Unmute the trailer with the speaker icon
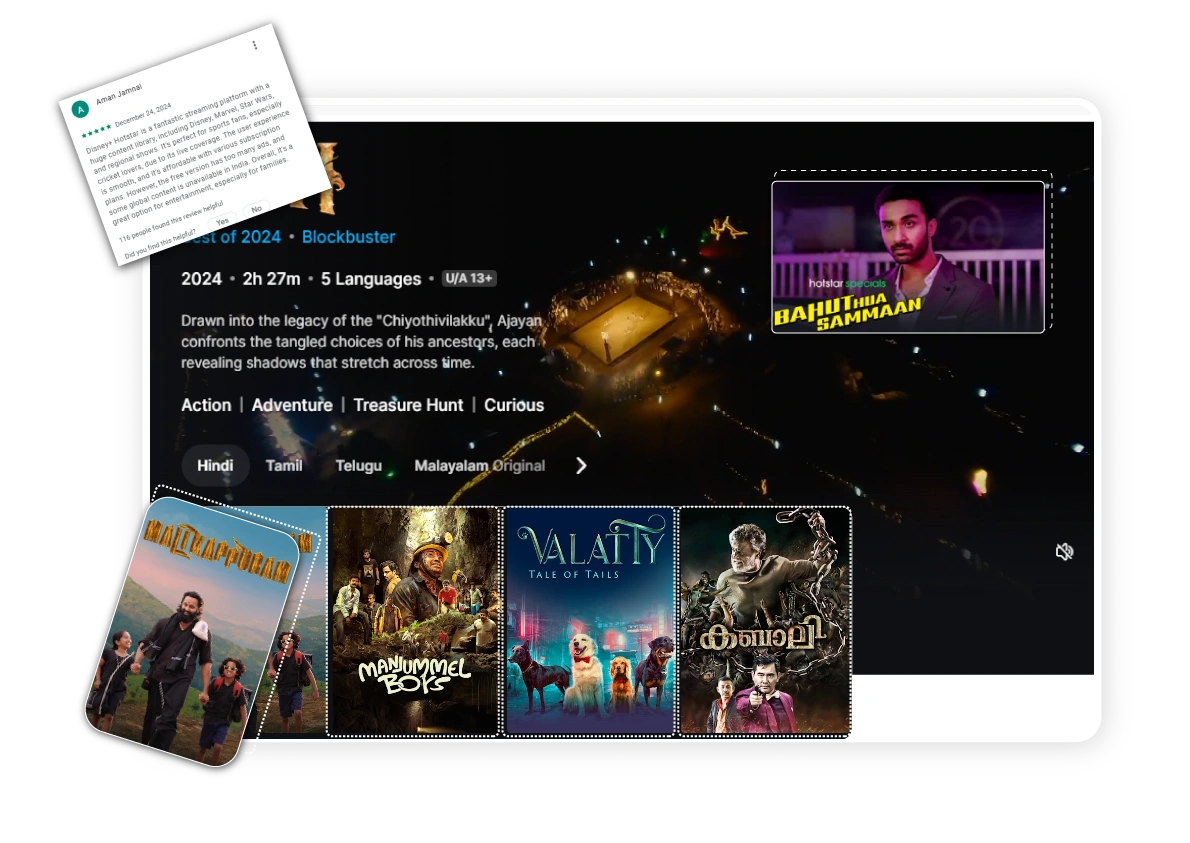The width and height of the screenshot is (1190, 843). pos(1064,552)
